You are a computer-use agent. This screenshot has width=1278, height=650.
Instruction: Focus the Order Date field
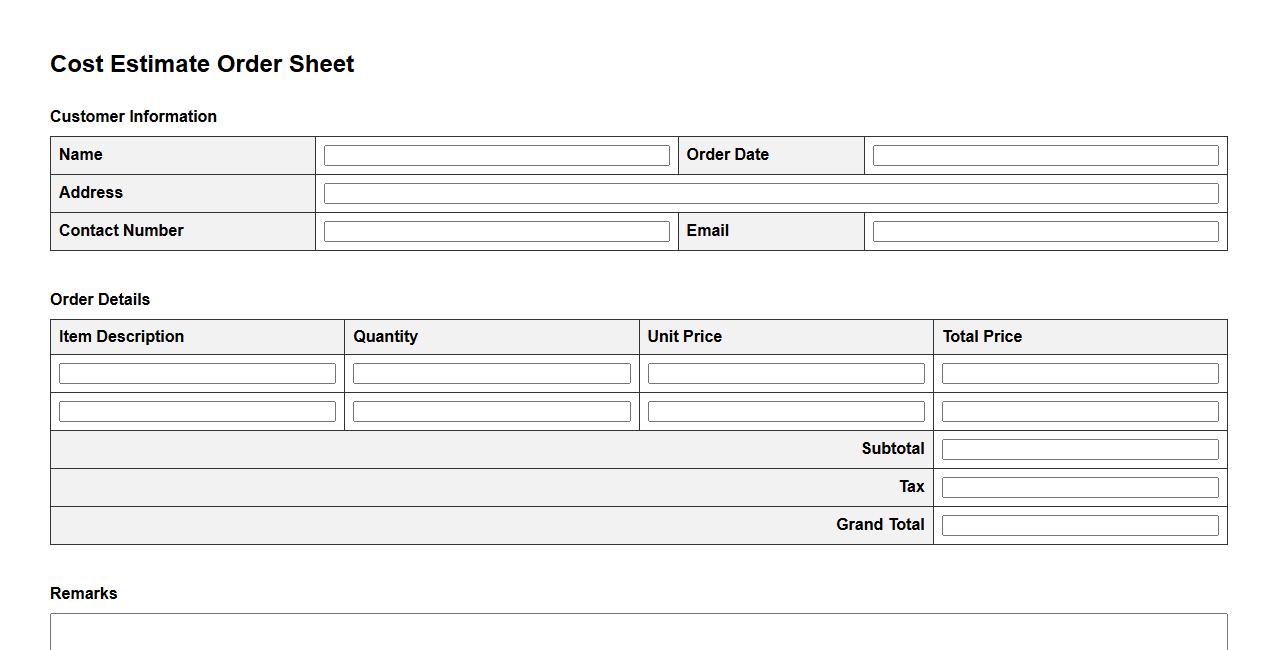point(1045,156)
